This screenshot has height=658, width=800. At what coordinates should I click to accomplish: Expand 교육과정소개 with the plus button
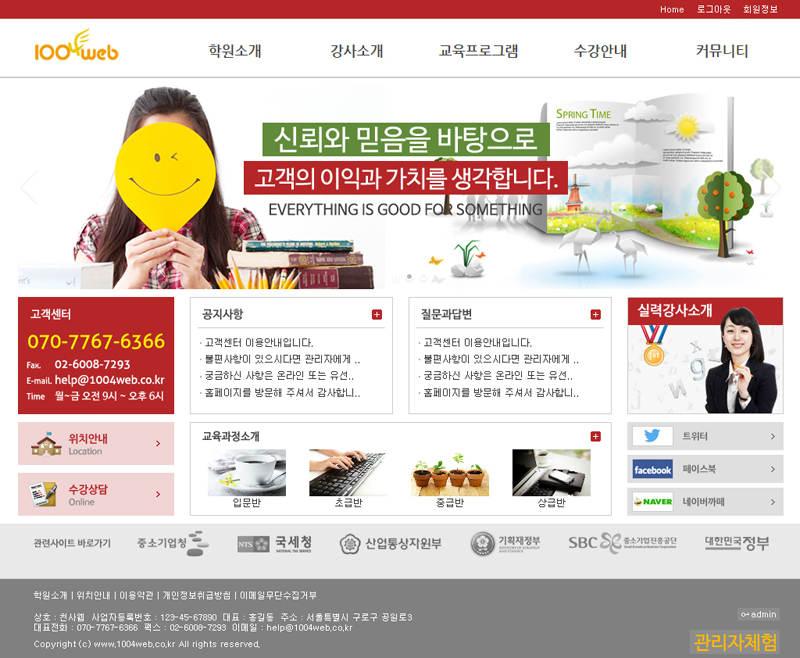[596, 437]
